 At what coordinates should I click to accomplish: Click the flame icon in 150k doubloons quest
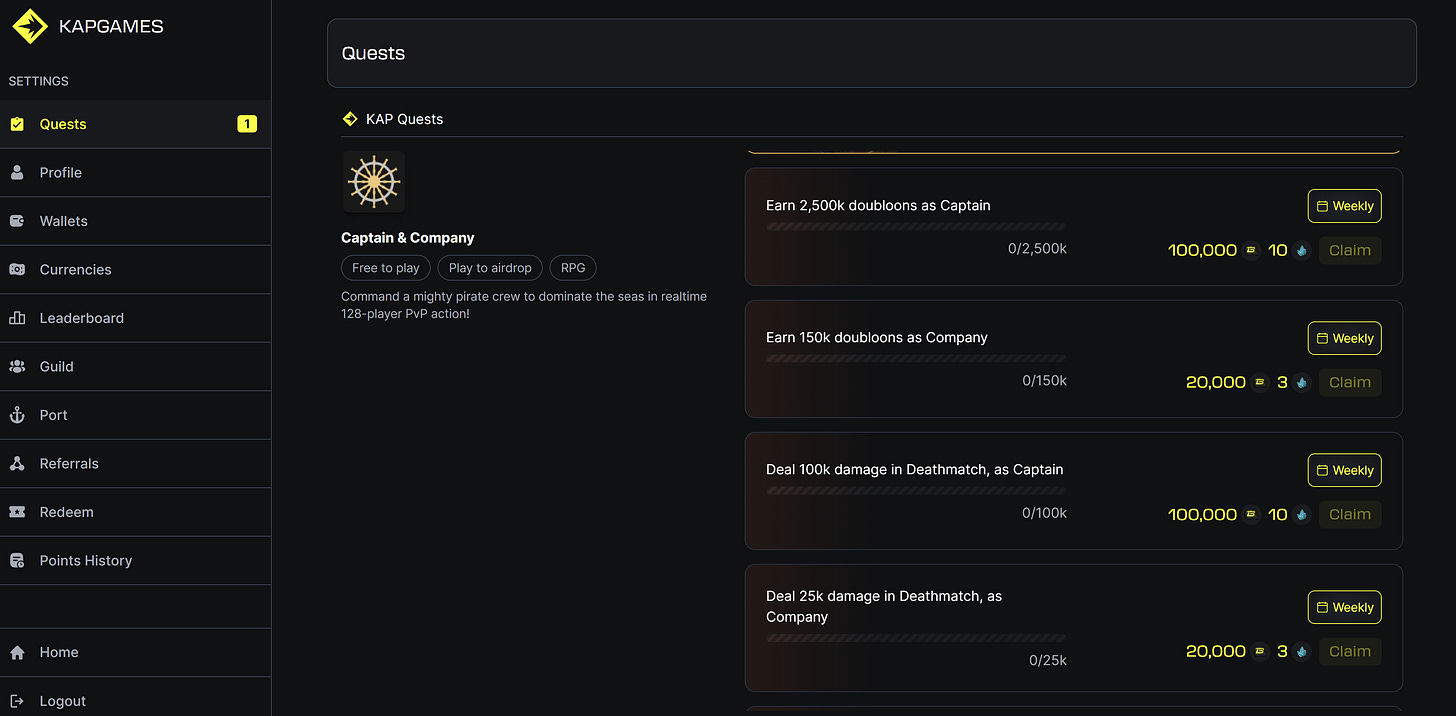(x=1301, y=382)
